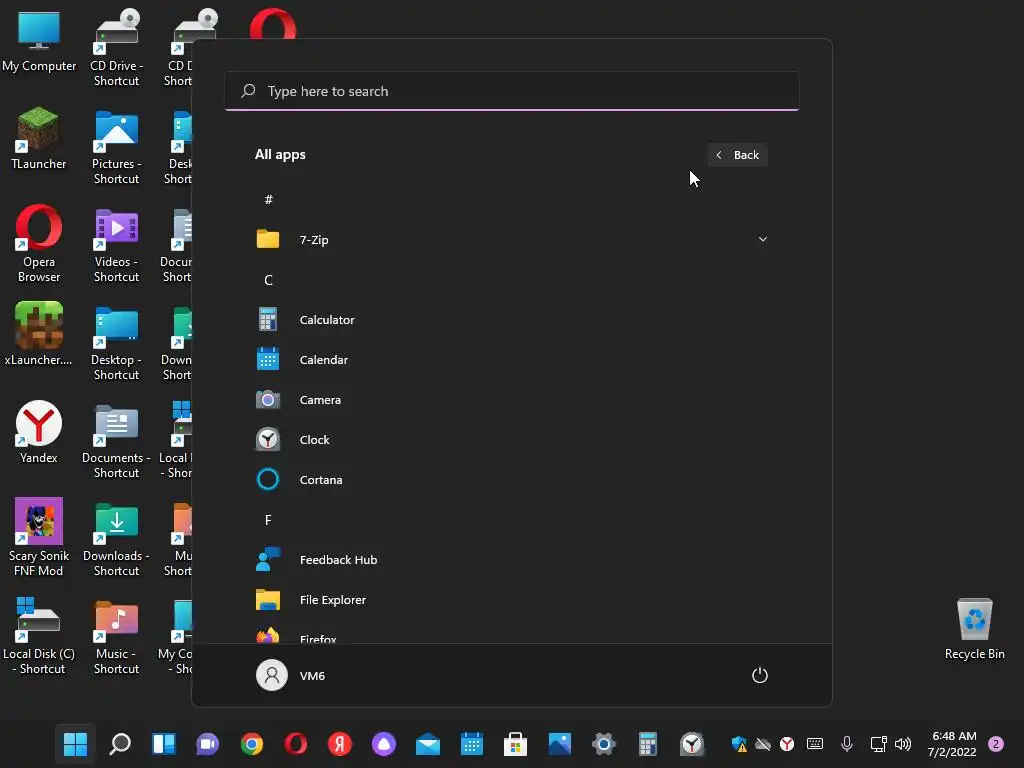
Task: Open Mail from the taskbar
Action: coord(428,744)
